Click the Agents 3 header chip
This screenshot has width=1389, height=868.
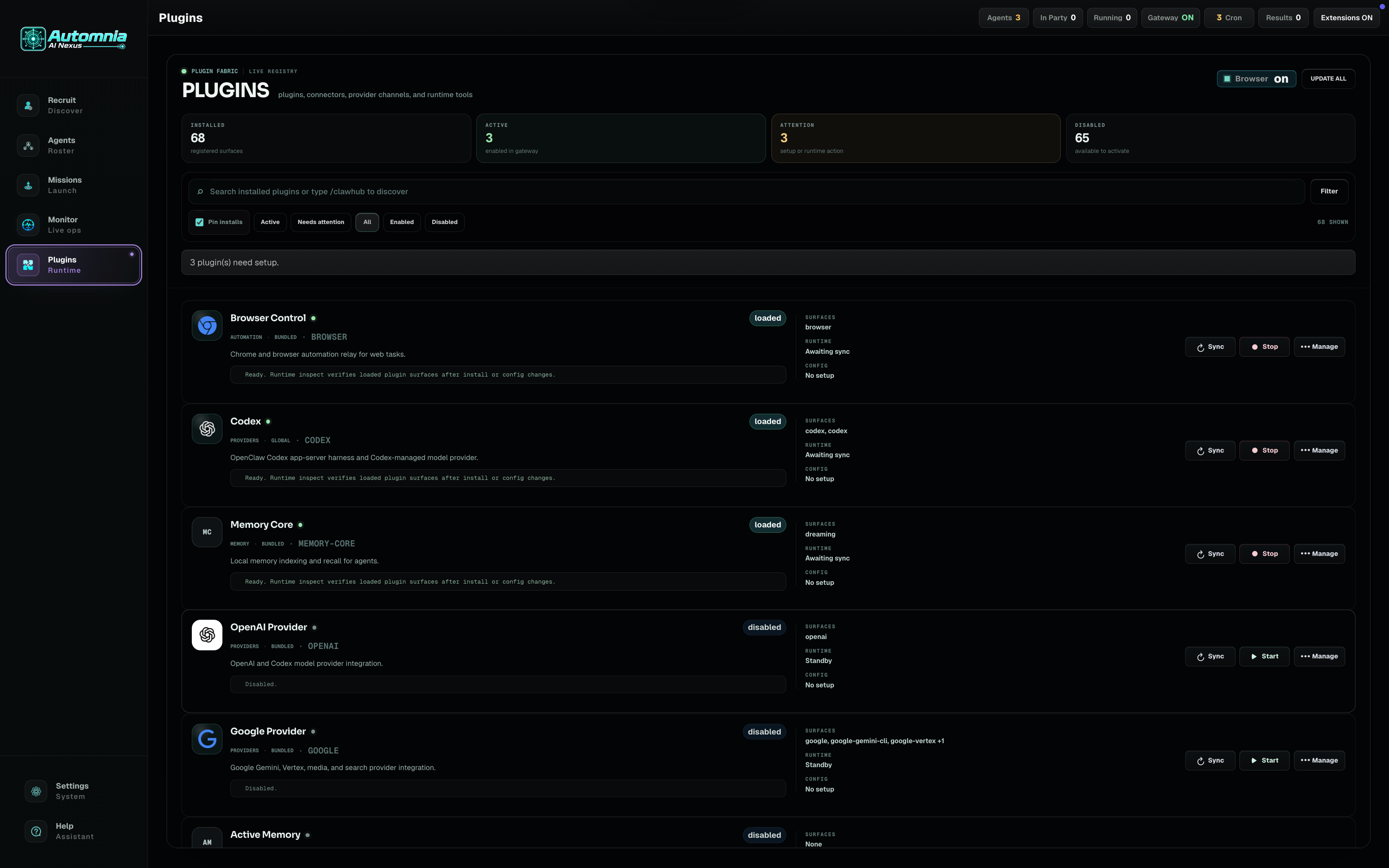coord(1003,18)
